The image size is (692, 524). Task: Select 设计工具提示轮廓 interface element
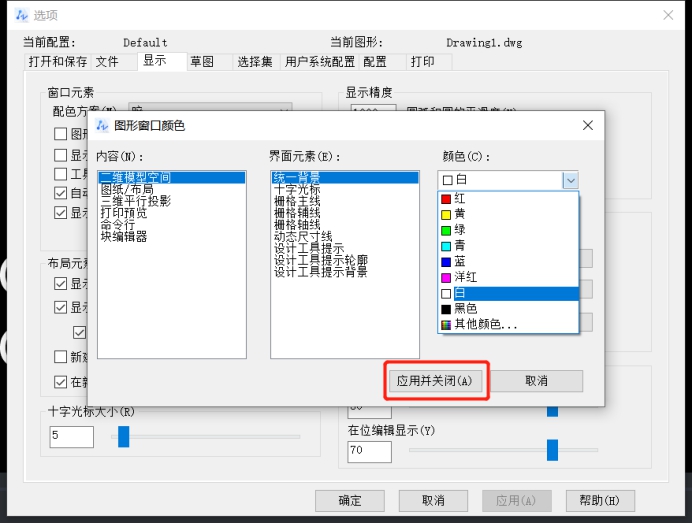(x=345, y=260)
